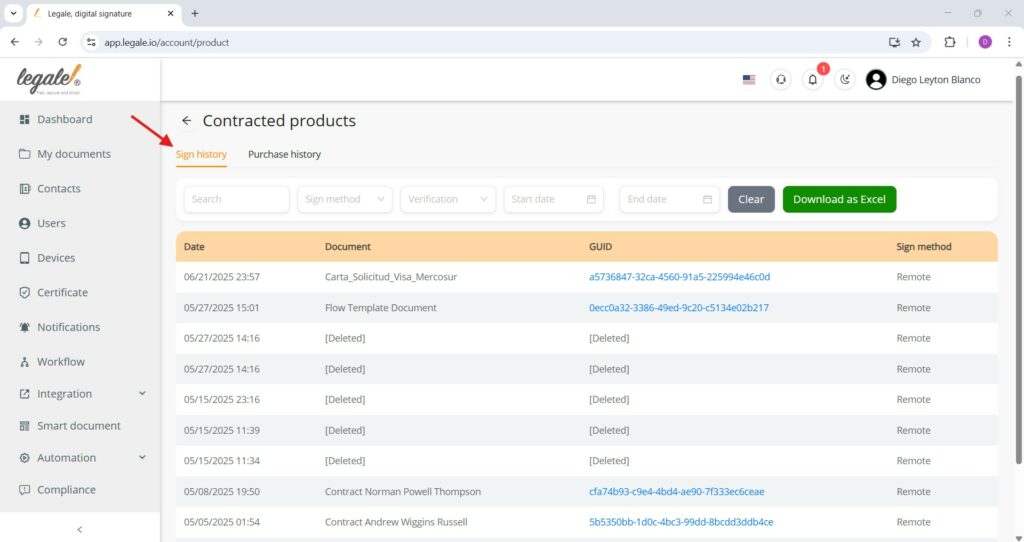This screenshot has width=1024, height=542.
Task: Open support via the headset icon
Action: click(x=780, y=80)
